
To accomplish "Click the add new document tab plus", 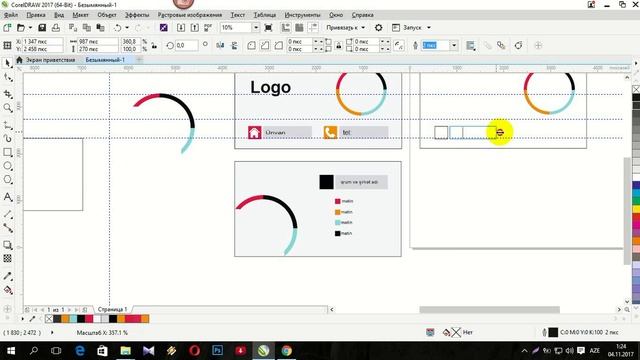I will pyautogui.click(x=139, y=60).
